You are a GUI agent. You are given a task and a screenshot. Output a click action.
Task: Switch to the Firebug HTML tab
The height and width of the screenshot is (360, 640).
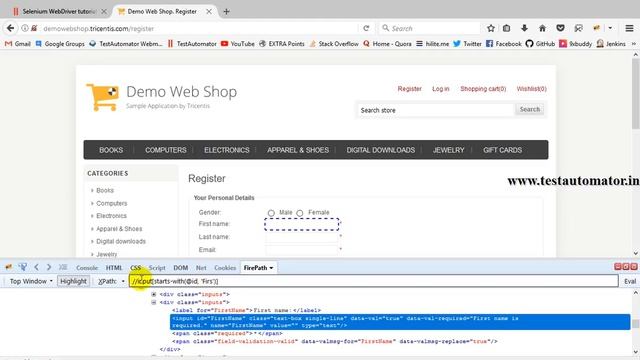[x=114, y=268]
